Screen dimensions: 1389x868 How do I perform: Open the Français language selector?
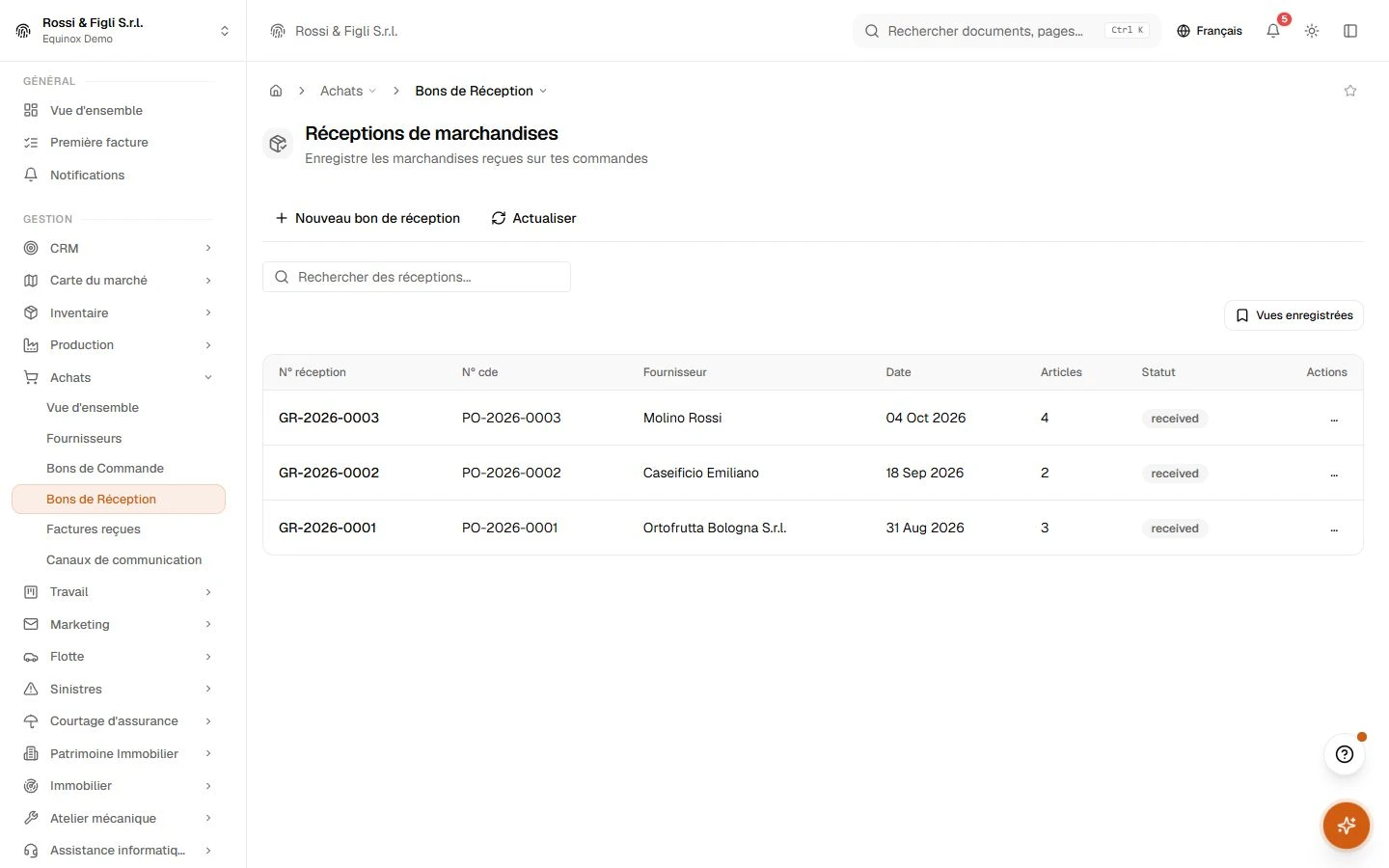tap(1210, 31)
